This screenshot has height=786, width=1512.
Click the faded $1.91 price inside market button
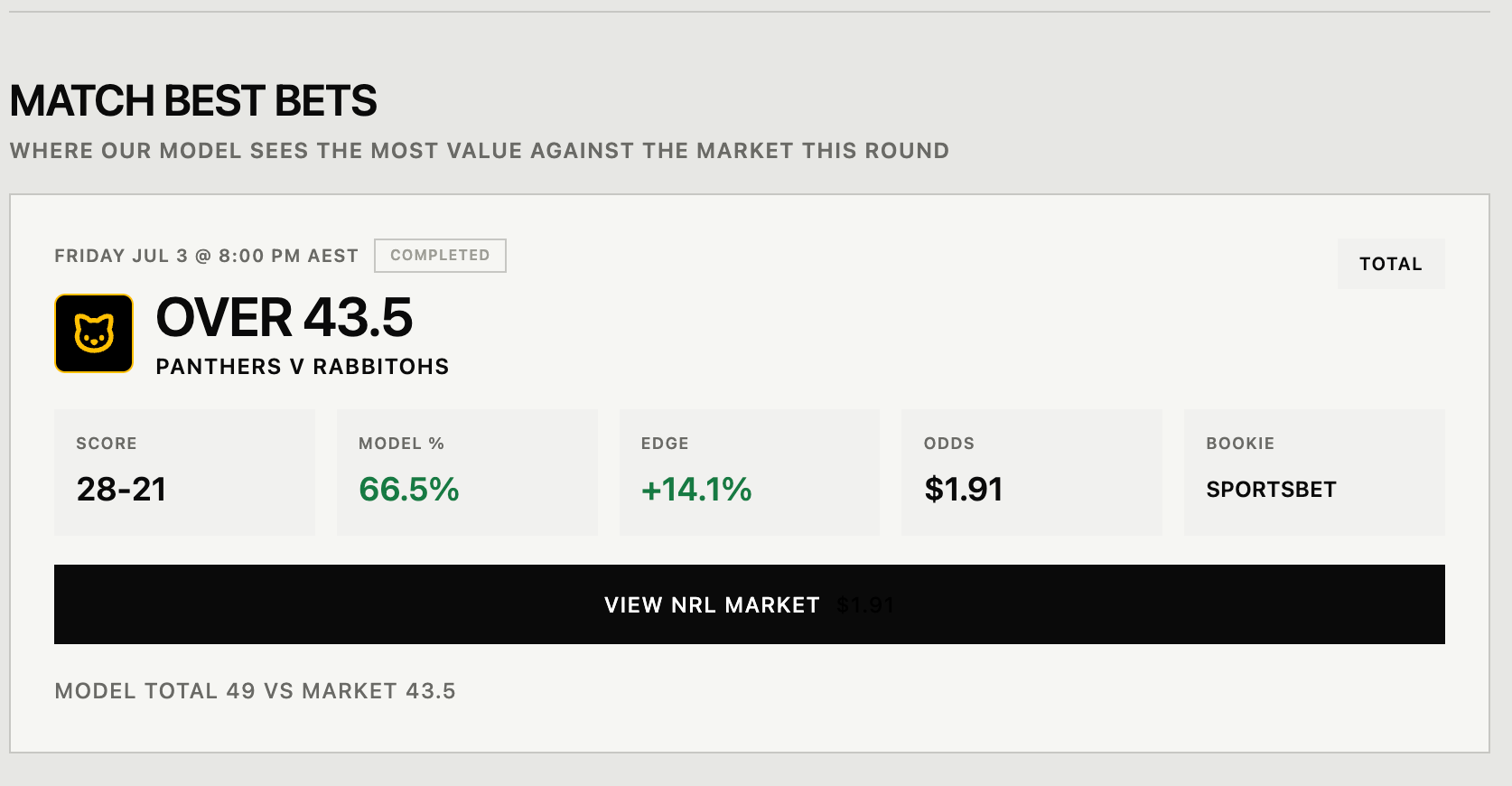(x=865, y=605)
